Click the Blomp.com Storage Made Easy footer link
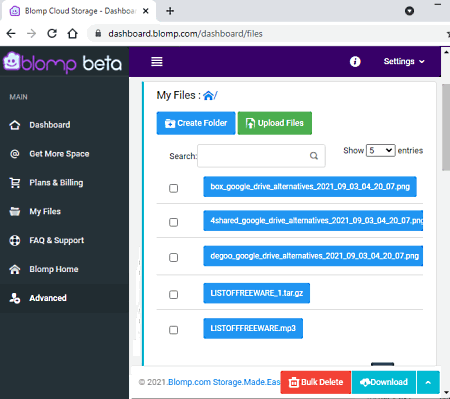This screenshot has width=450, height=399. point(224,382)
